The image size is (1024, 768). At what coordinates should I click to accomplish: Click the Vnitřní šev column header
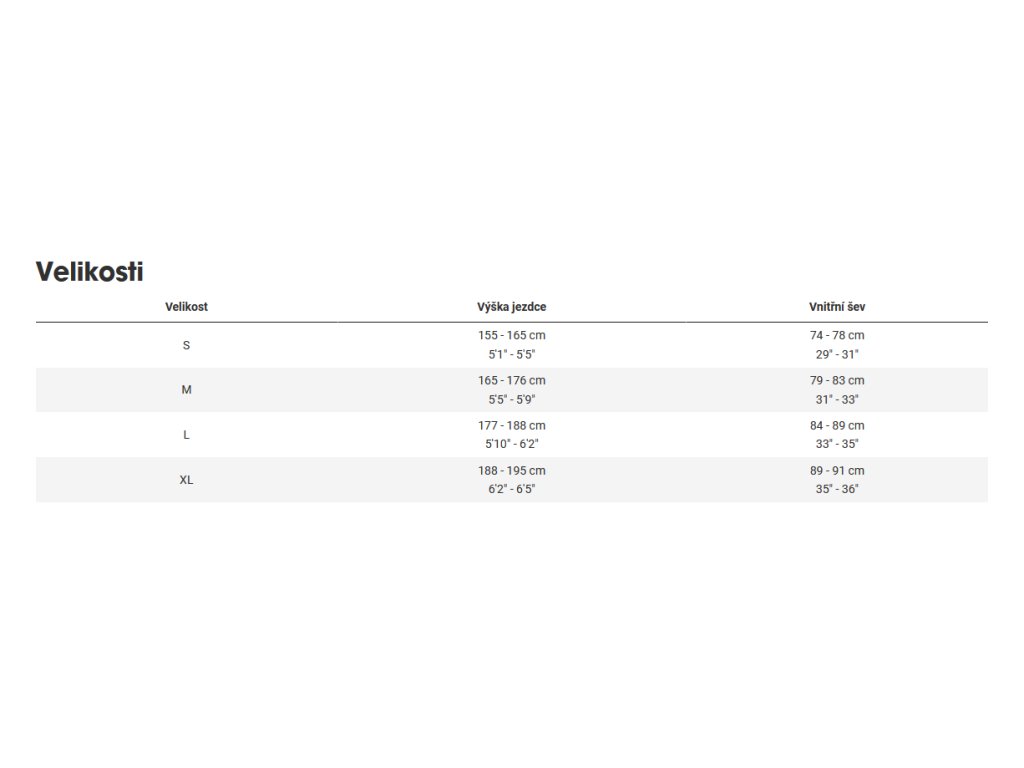[837, 307]
